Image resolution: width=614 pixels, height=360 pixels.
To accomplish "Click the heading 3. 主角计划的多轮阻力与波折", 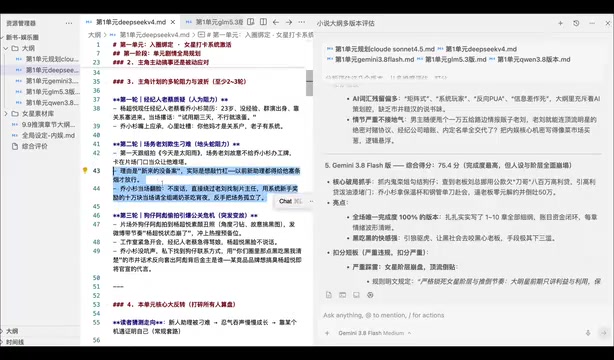I will coord(179,81).
